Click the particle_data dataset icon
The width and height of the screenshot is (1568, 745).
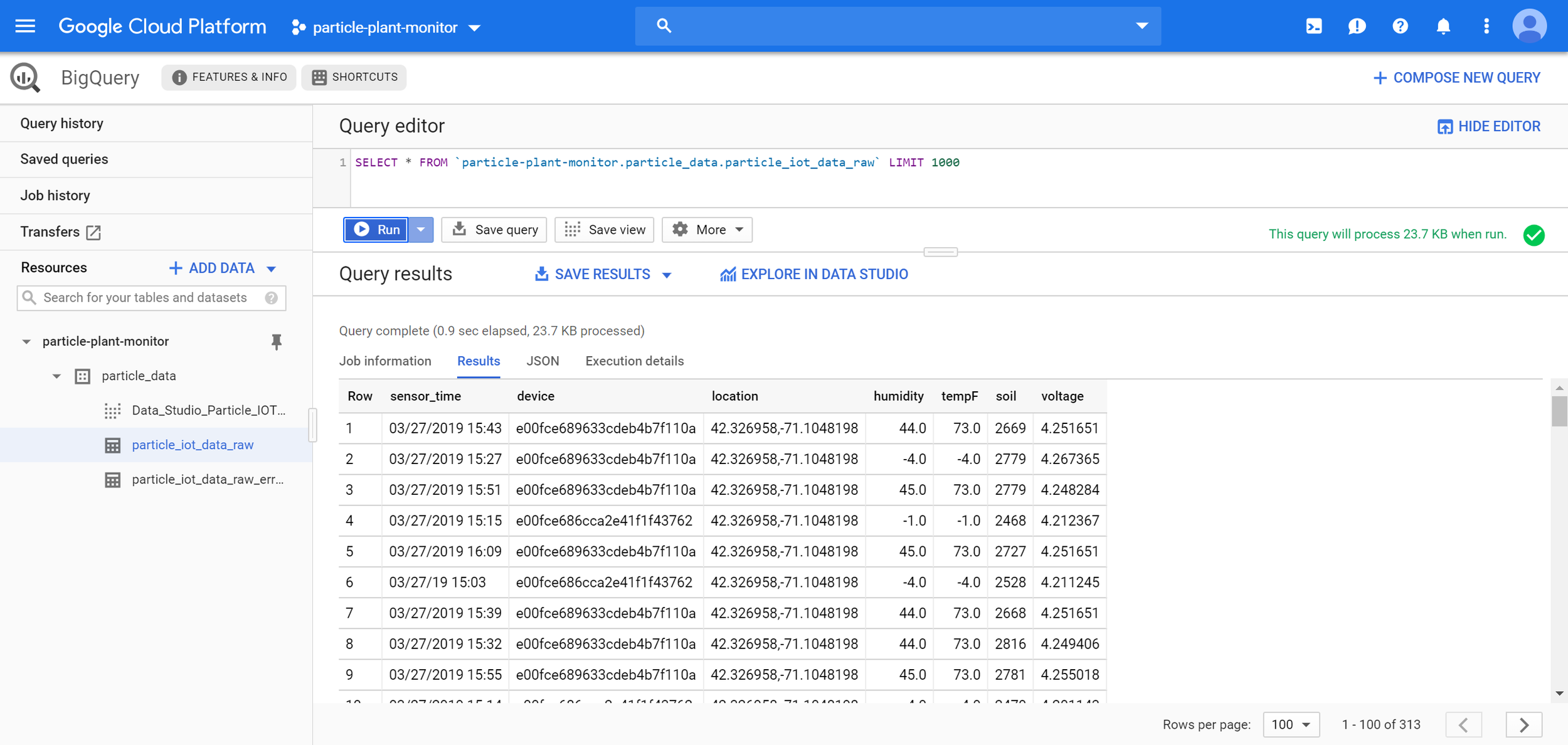pos(83,376)
